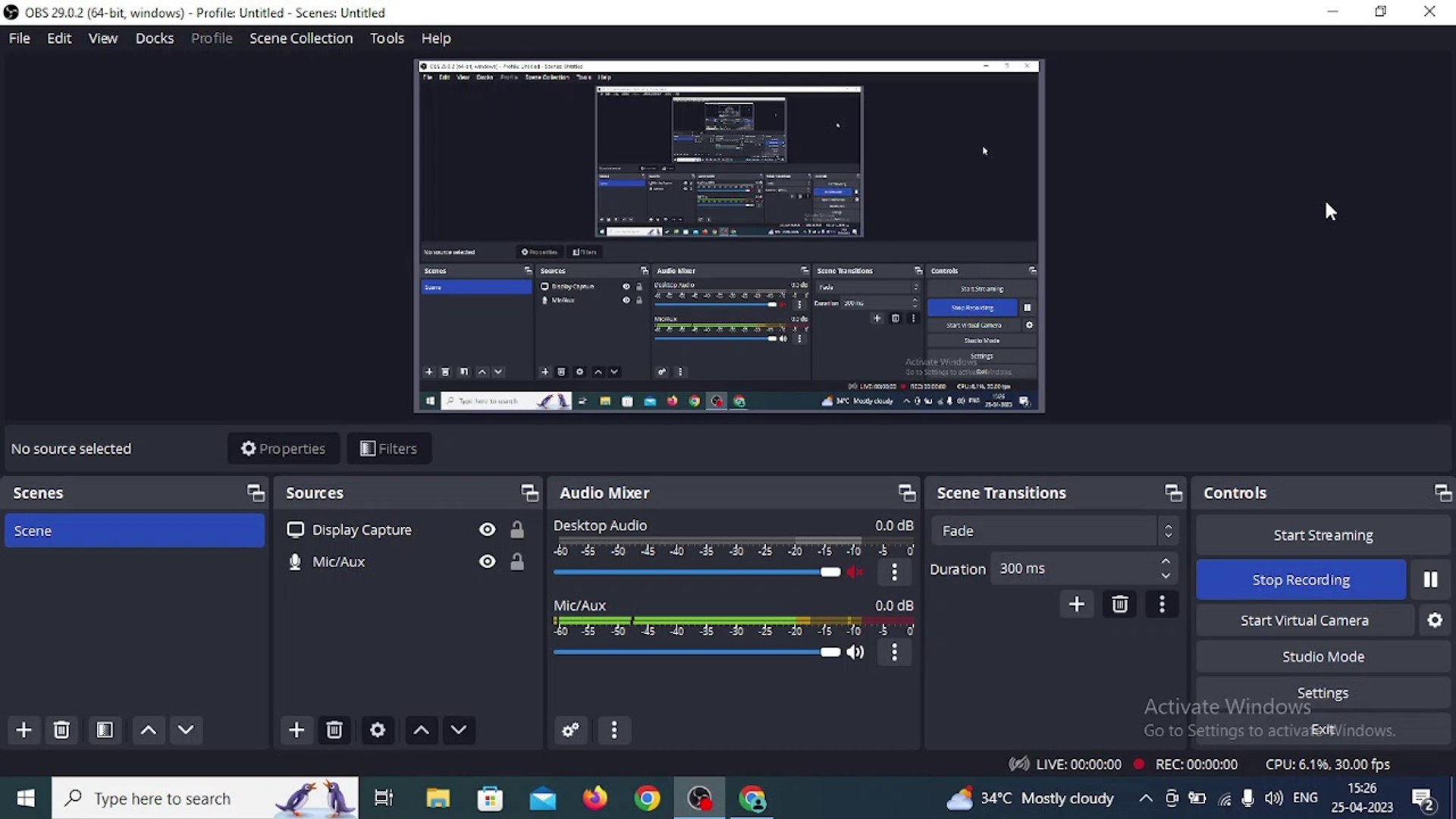This screenshot has width=1456, height=819.
Task: Remove selected source with trash icon
Action: 334,730
